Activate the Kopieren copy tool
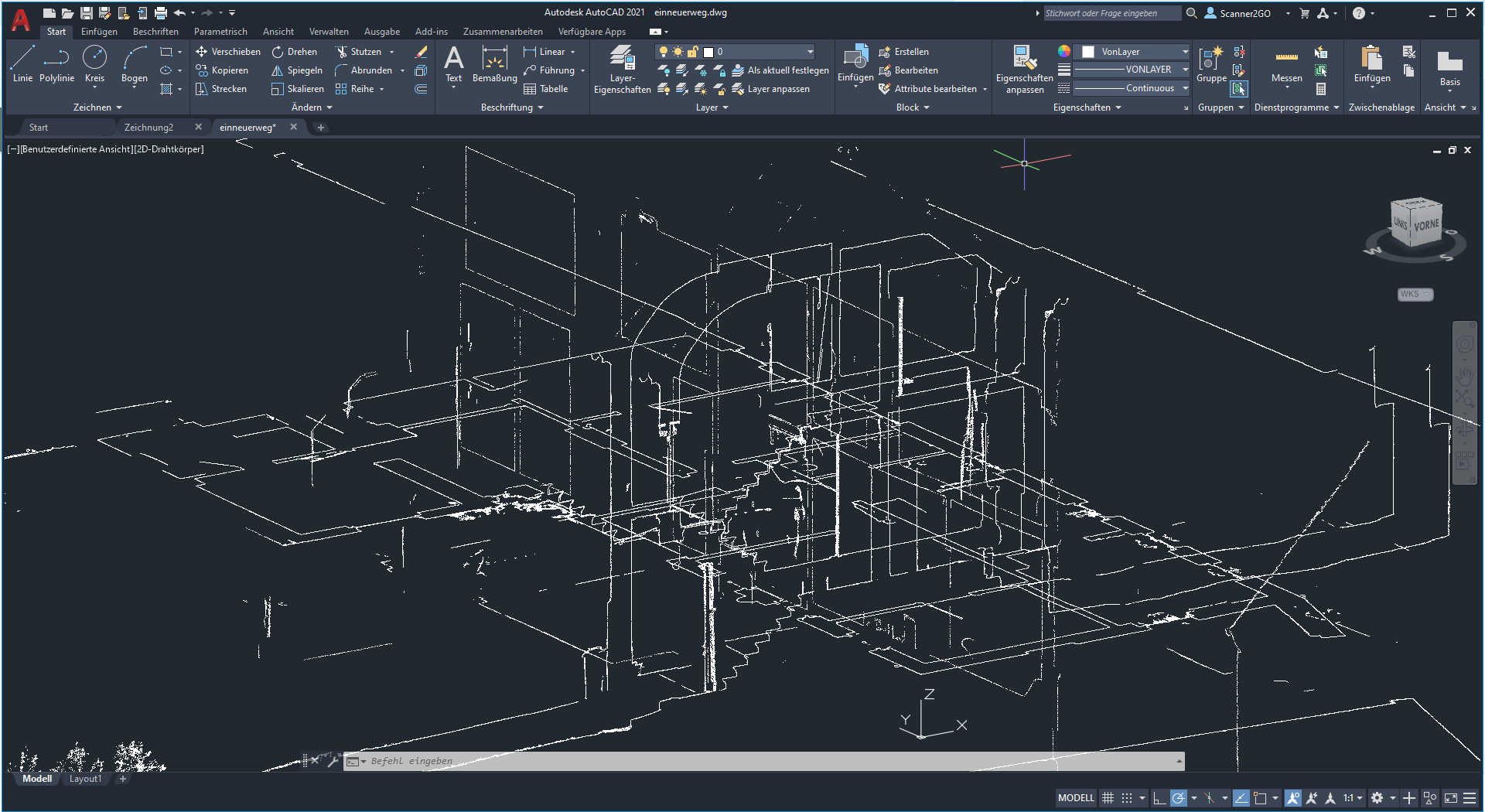The height and width of the screenshot is (812, 1485). 222,70
